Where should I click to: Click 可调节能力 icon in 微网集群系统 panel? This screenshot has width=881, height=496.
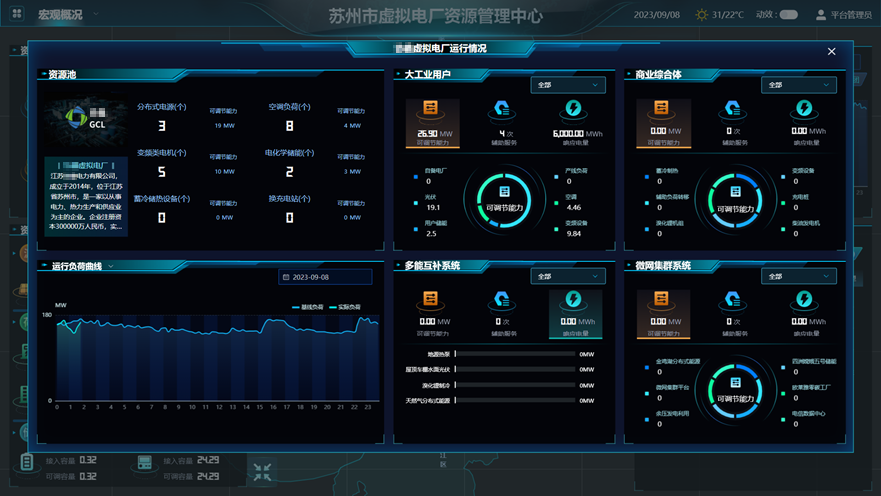(661, 300)
